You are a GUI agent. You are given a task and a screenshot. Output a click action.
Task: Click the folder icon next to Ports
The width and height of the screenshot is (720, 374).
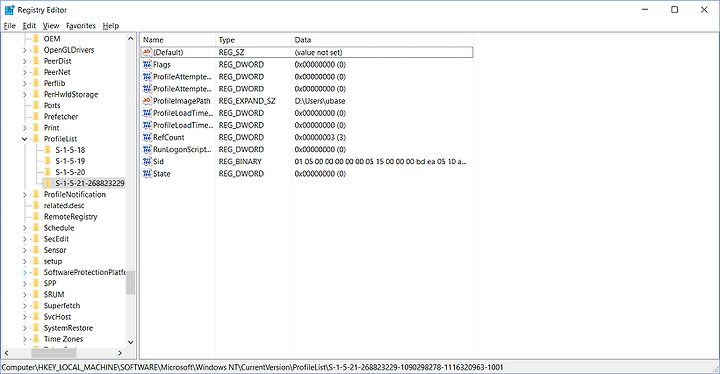point(36,106)
